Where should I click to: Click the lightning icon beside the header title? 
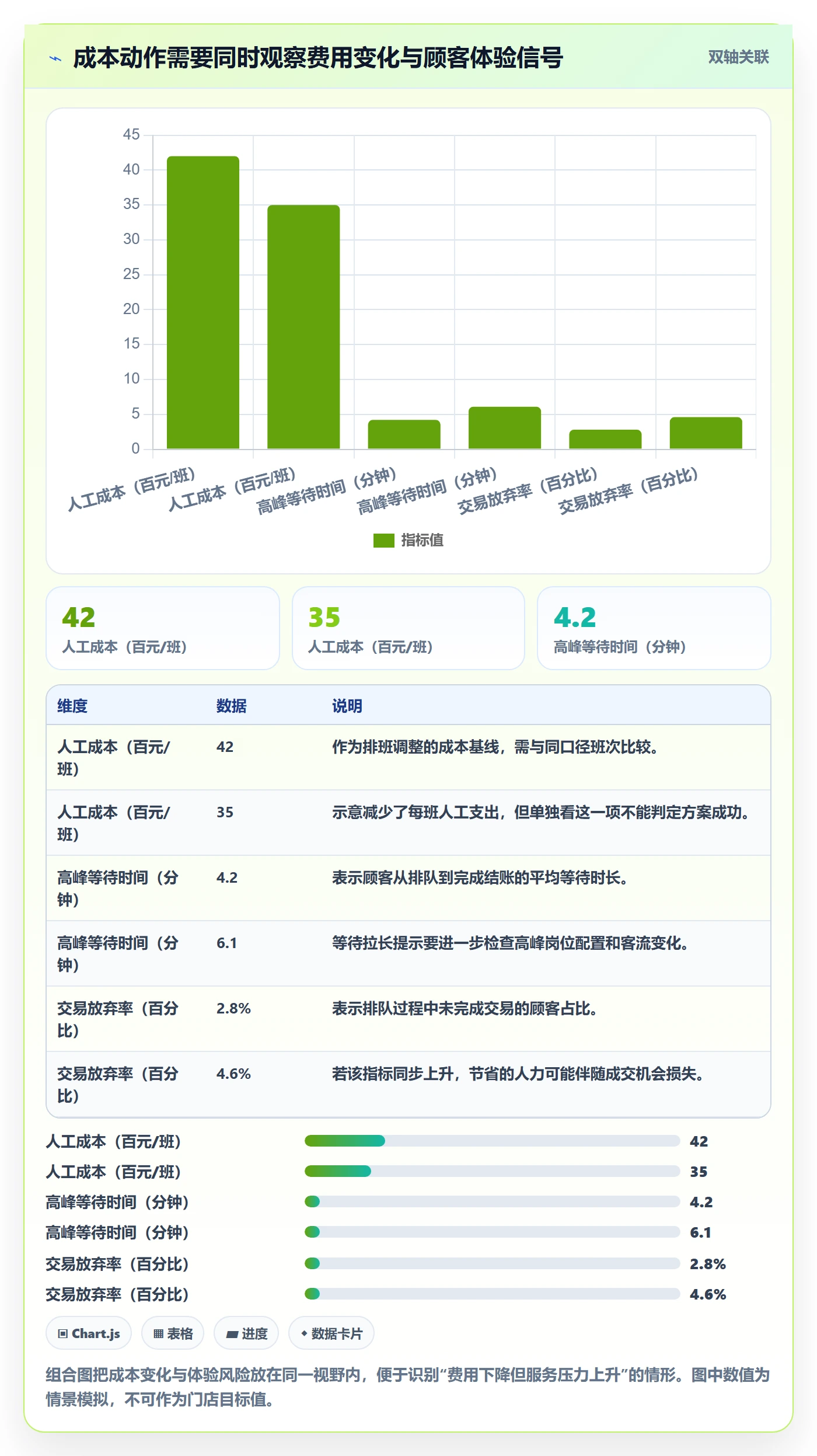55,58
